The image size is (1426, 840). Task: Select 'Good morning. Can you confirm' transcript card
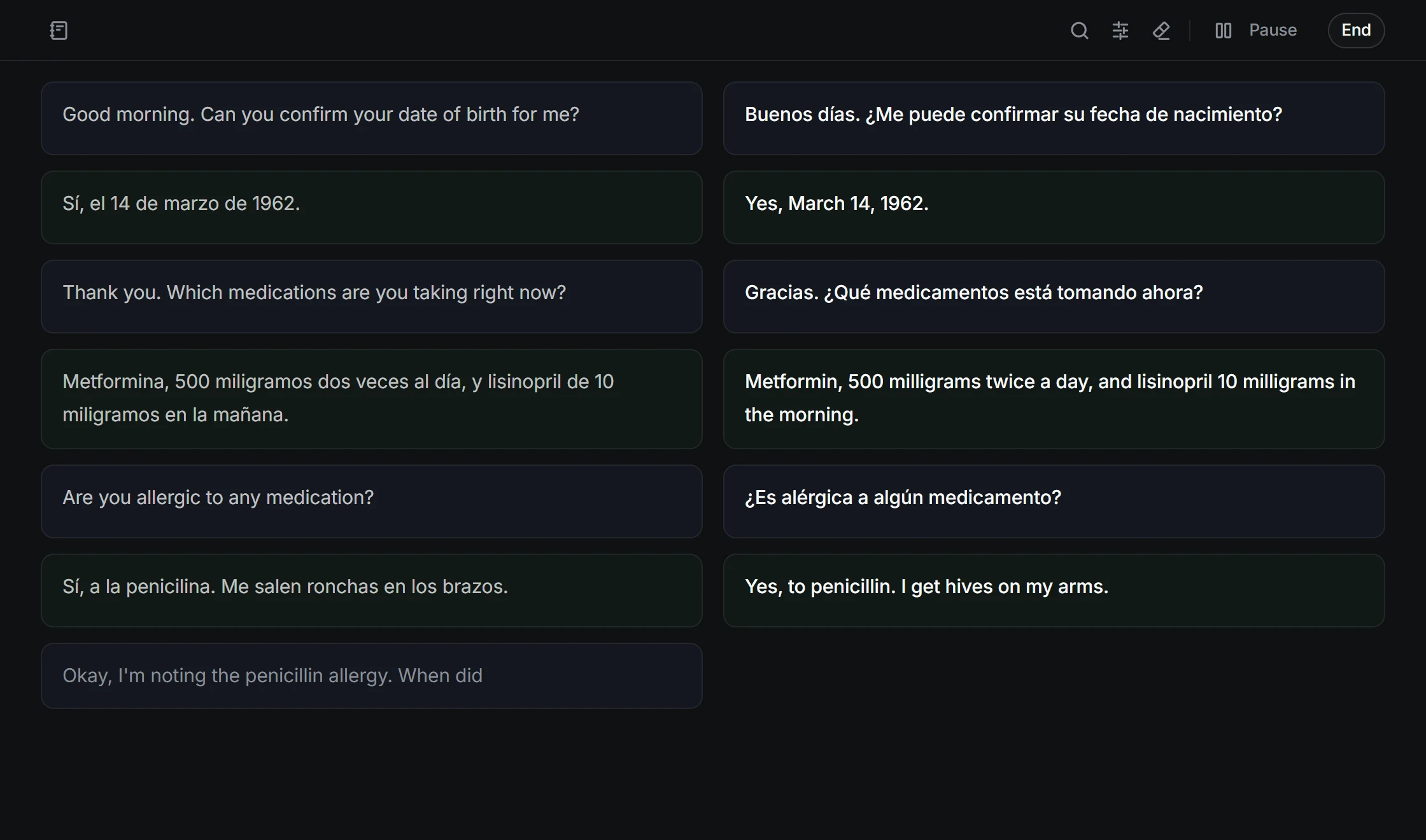[x=372, y=118]
